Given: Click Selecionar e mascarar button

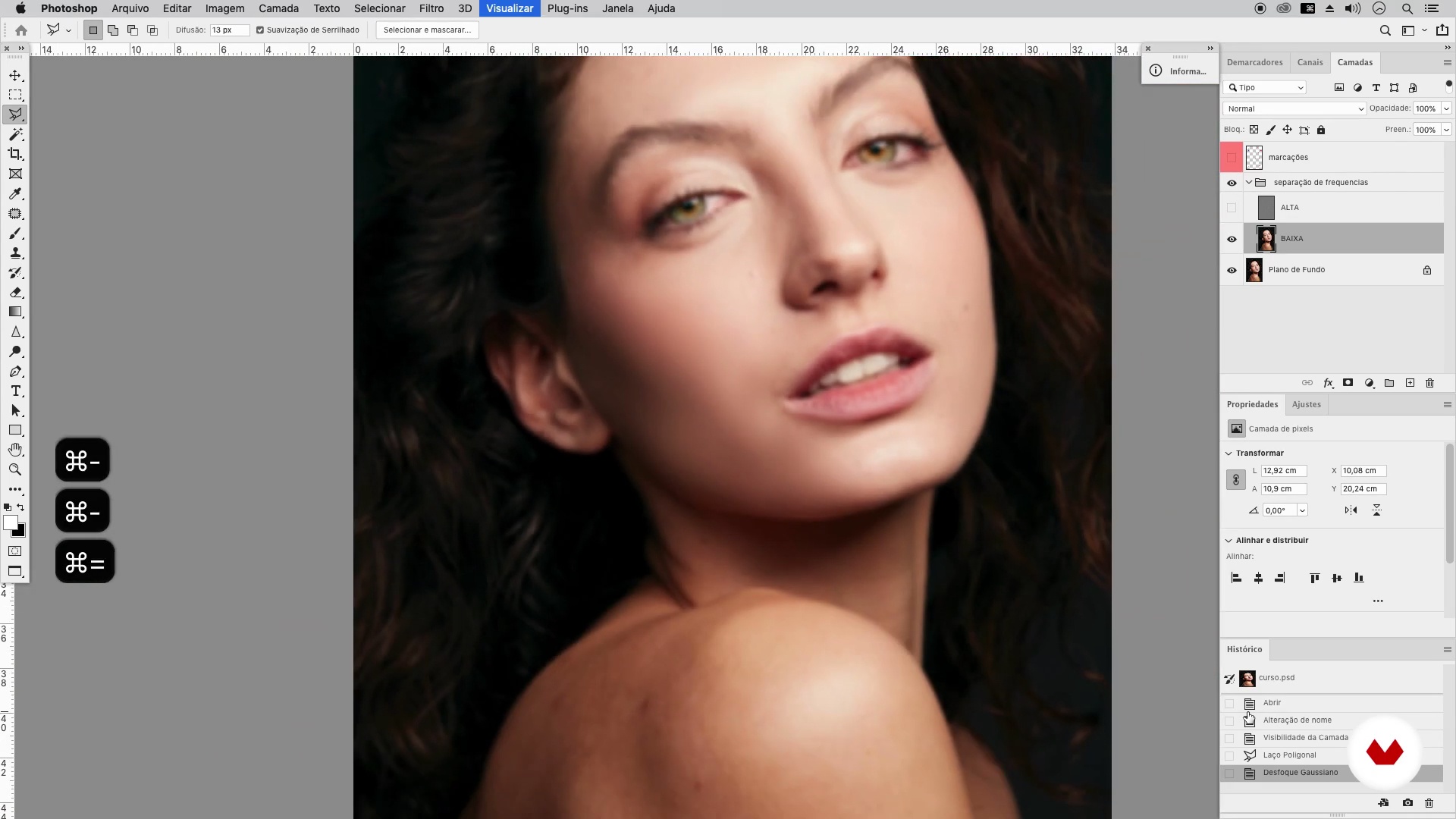Looking at the screenshot, I should [427, 30].
